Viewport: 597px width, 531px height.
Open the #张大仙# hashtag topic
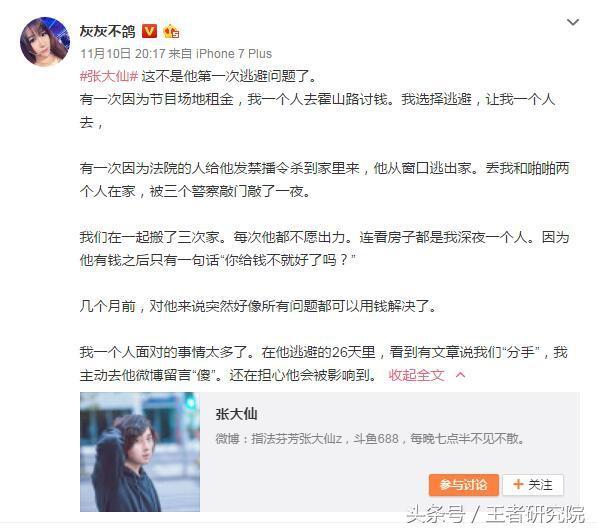[x=109, y=77]
